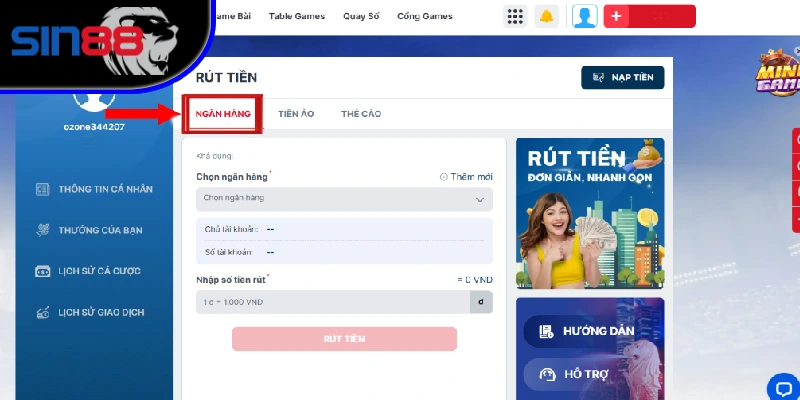
Task: Click username ozone344207
Action: 94,127
